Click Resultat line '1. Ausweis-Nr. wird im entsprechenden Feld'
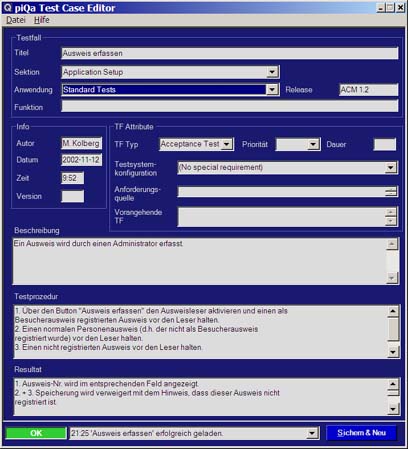 (107, 384)
